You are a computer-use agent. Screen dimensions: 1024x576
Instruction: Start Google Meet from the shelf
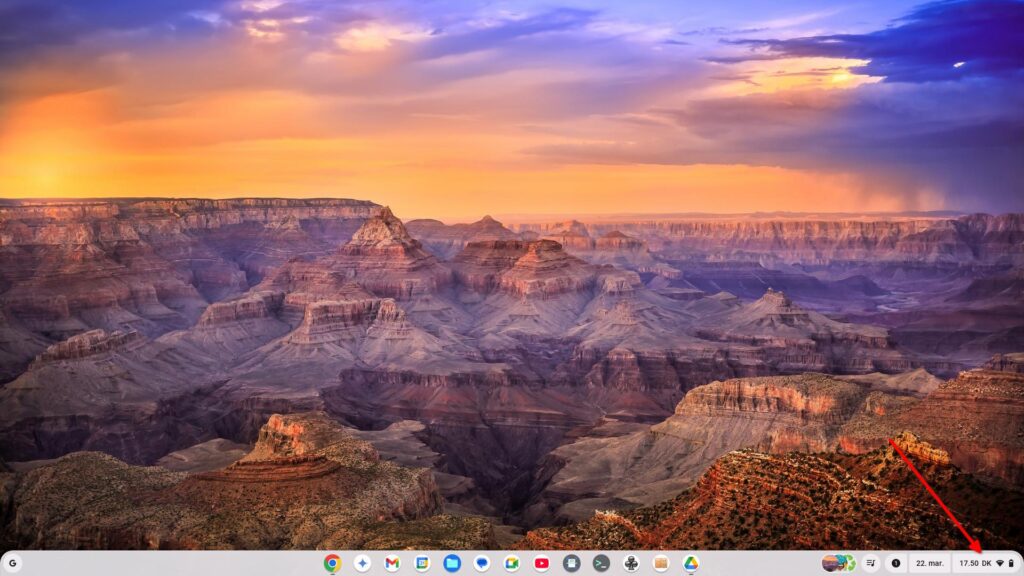point(512,563)
